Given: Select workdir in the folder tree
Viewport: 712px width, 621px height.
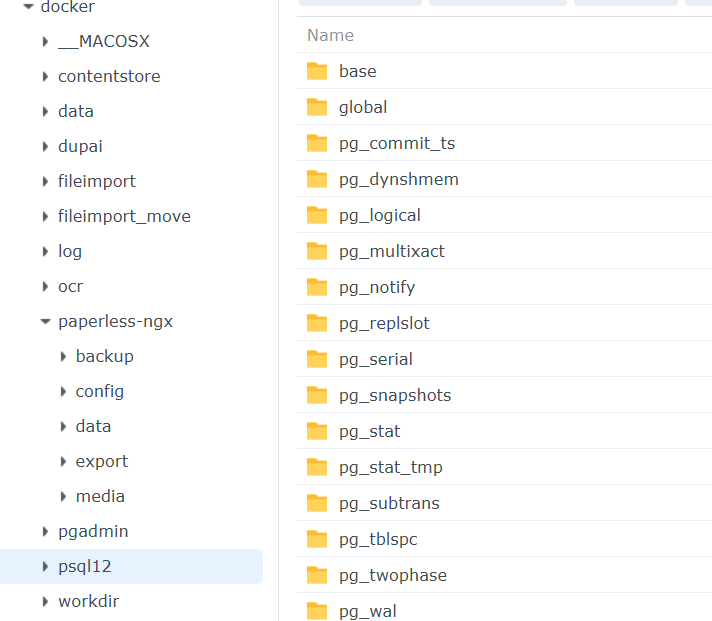Looking at the screenshot, I should tap(89, 601).
